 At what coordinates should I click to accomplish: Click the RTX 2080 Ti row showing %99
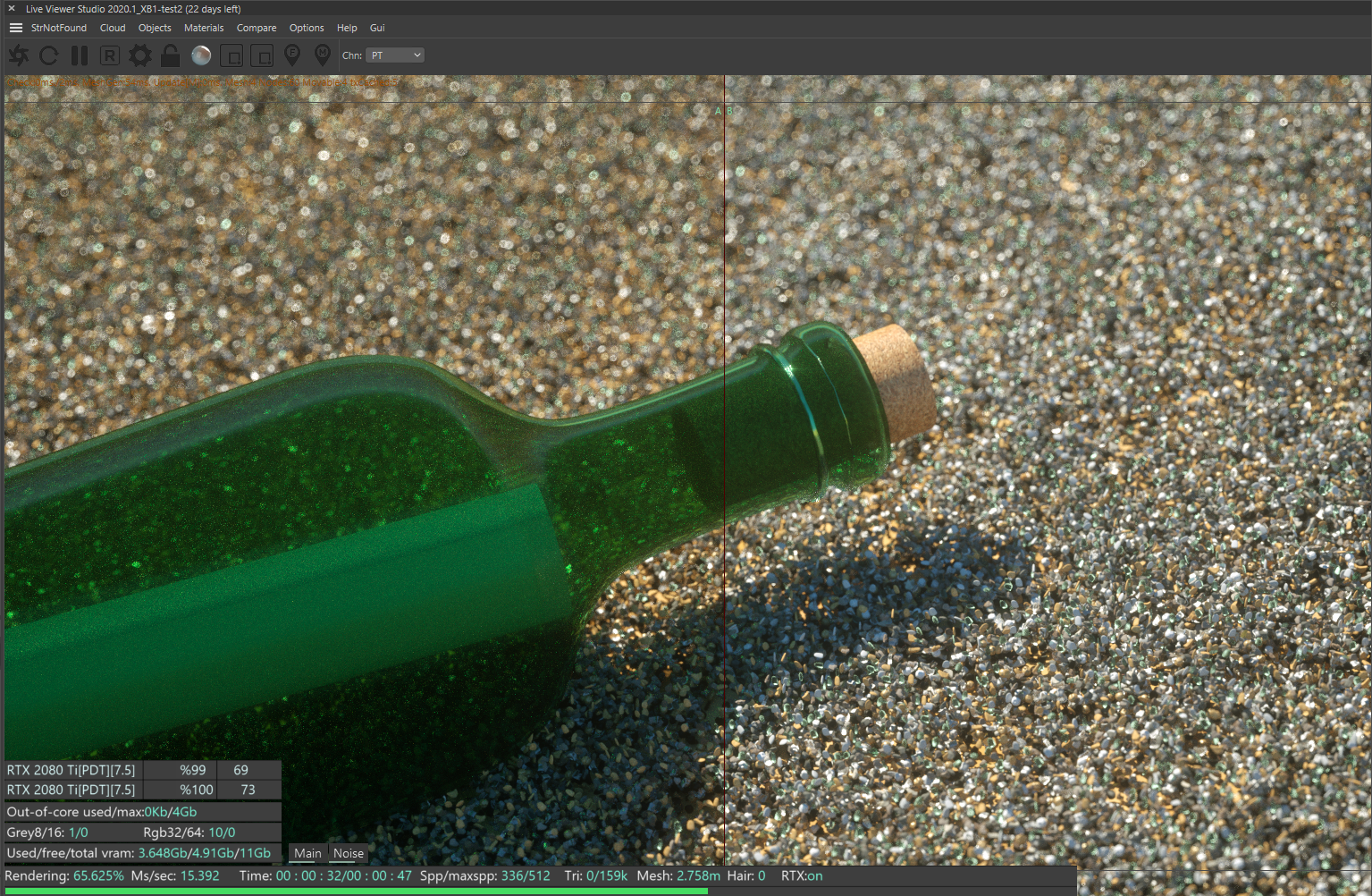[x=143, y=770]
